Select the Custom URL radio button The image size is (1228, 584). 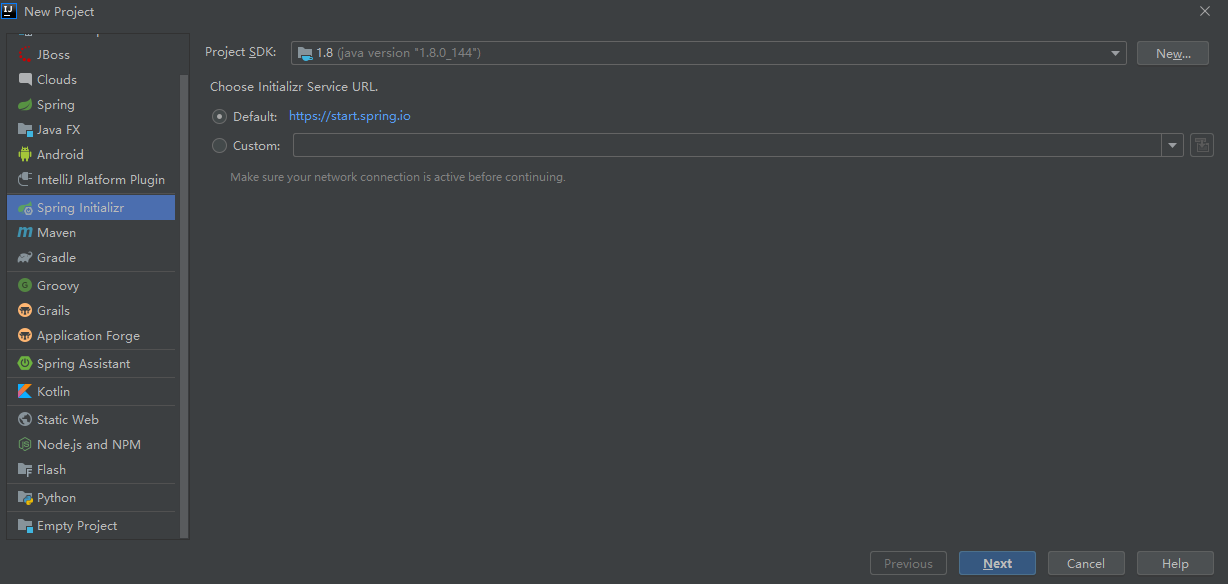coord(219,146)
